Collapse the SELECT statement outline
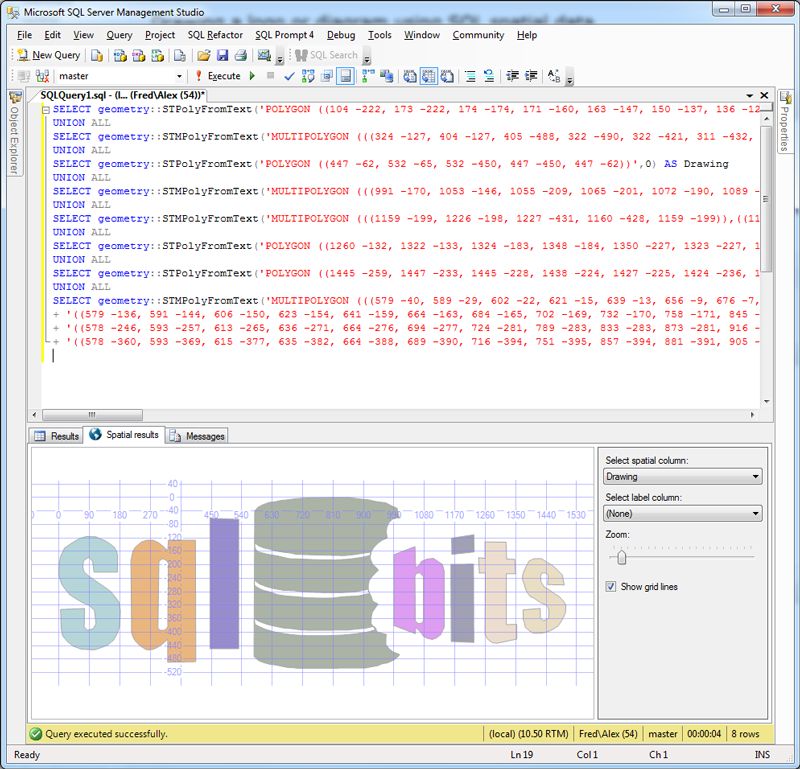 (x=45, y=109)
